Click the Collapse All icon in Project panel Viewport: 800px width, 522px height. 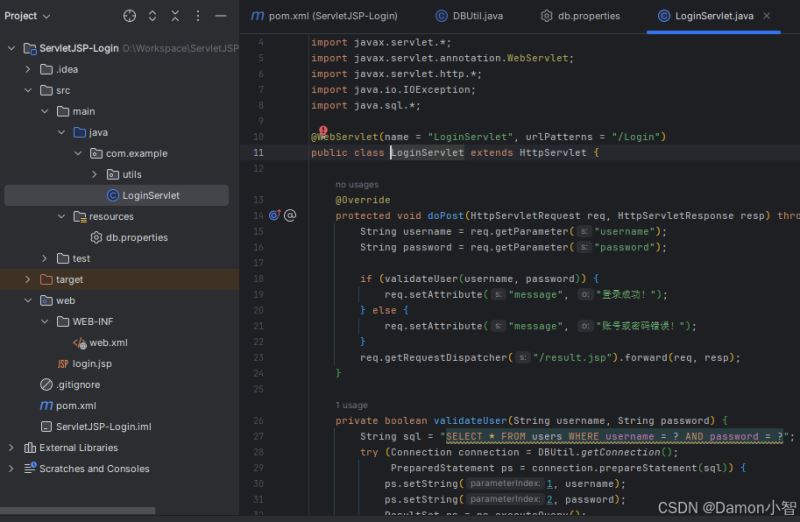[175, 16]
